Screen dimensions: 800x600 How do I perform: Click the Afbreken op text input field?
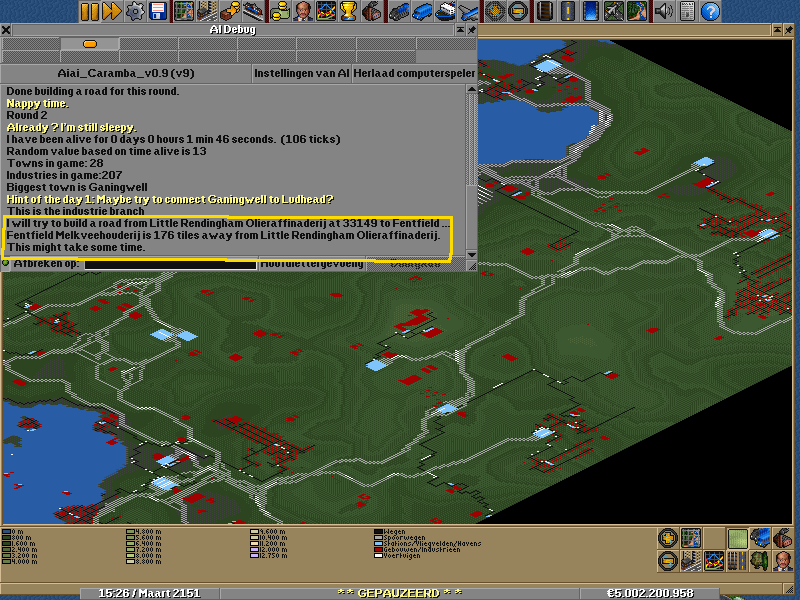(170, 264)
